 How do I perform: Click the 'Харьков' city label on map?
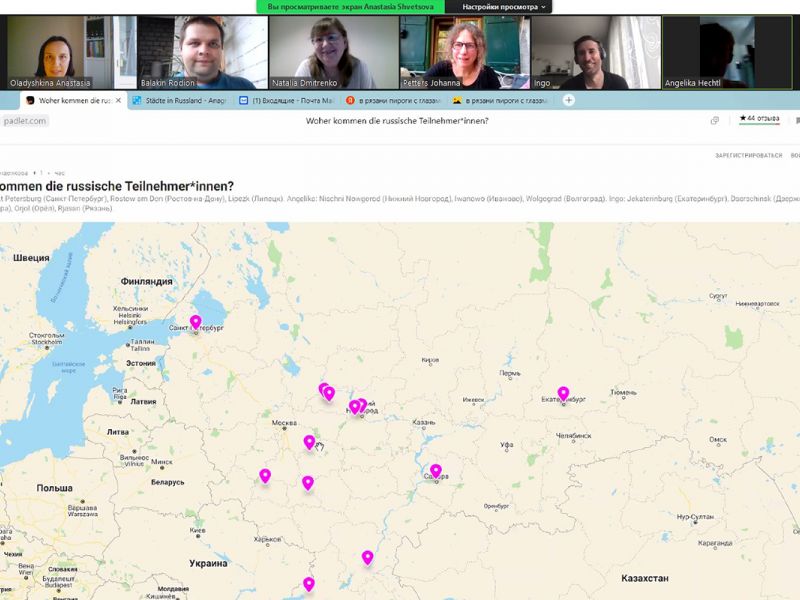pos(267,539)
